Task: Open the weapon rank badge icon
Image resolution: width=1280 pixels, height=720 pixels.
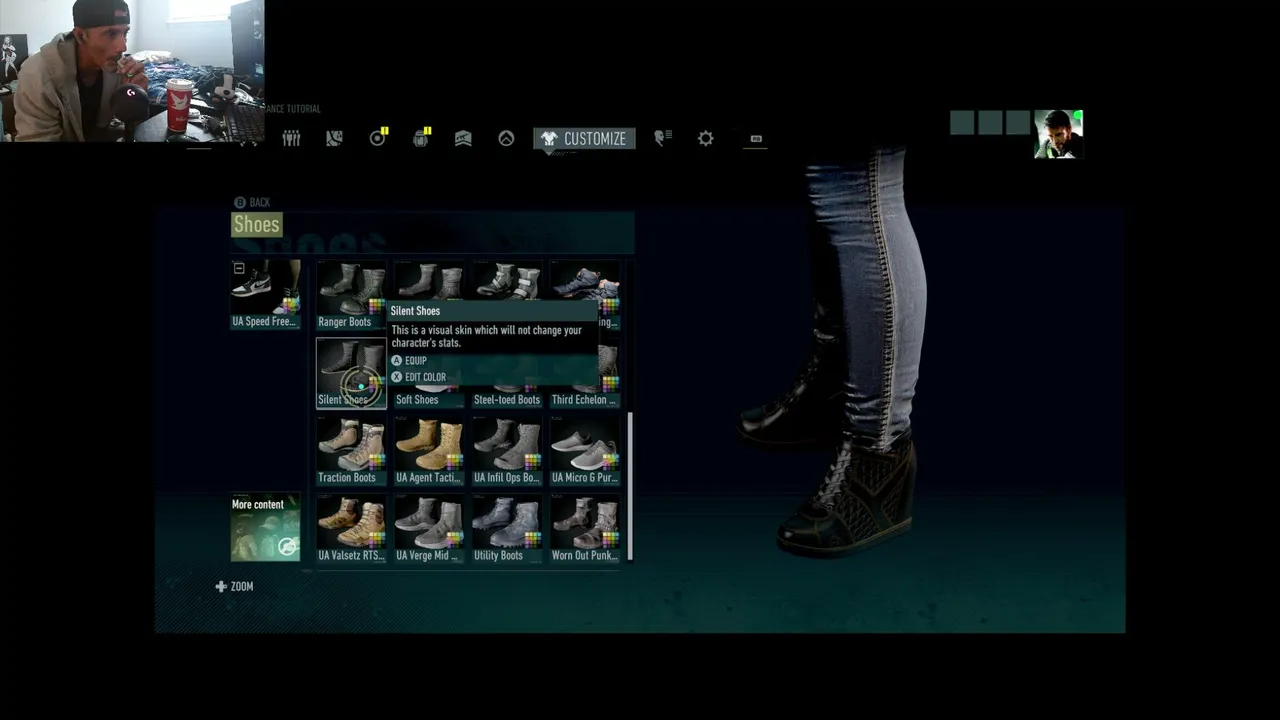Action: (463, 139)
